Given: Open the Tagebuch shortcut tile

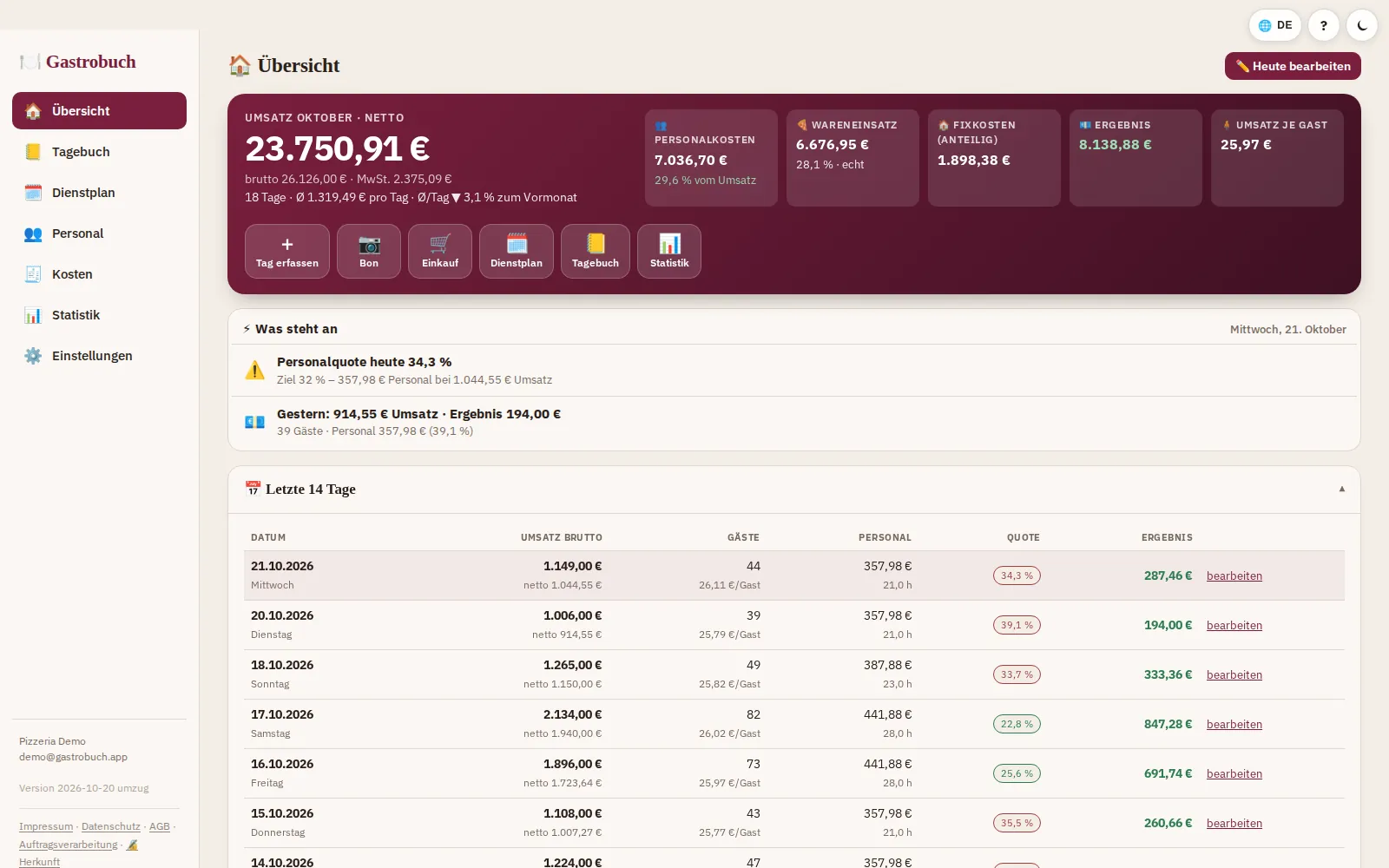Looking at the screenshot, I should coord(596,252).
